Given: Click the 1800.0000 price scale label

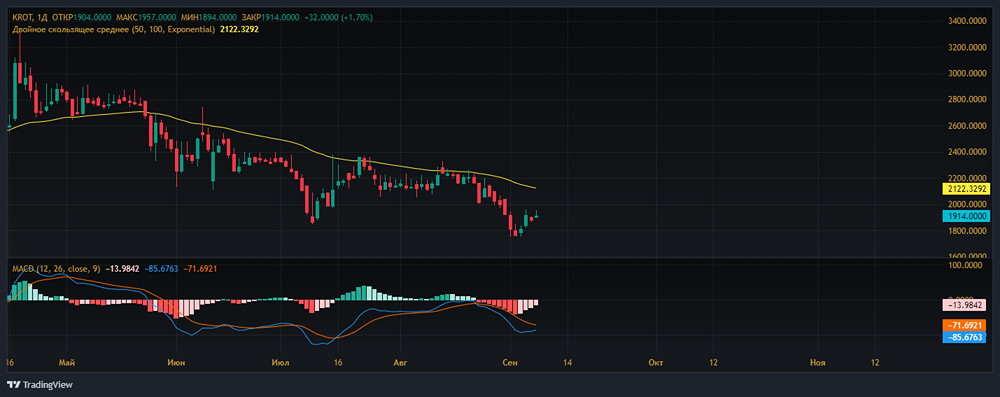Looking at the screenshot, I should pyautogui.click(x=968, y=230).
